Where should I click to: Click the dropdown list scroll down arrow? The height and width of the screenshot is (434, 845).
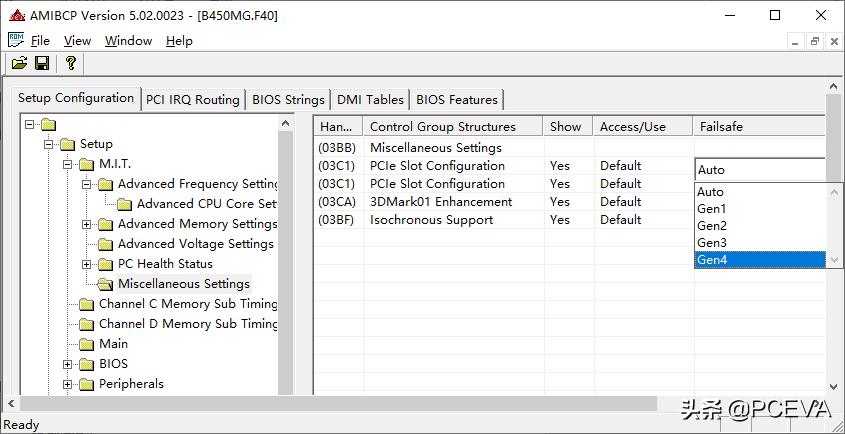[835, 260]
